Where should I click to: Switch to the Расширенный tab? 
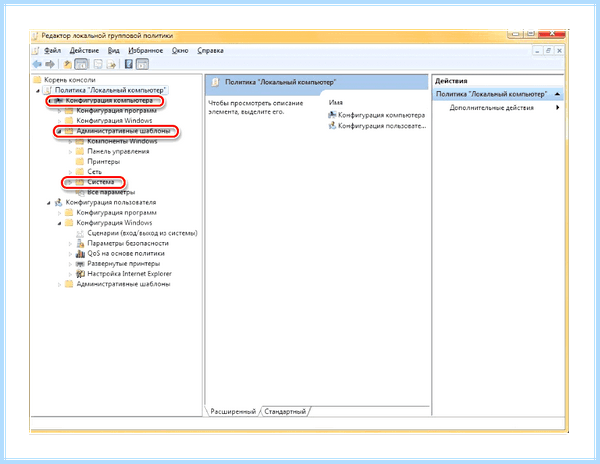click(233, 412)
